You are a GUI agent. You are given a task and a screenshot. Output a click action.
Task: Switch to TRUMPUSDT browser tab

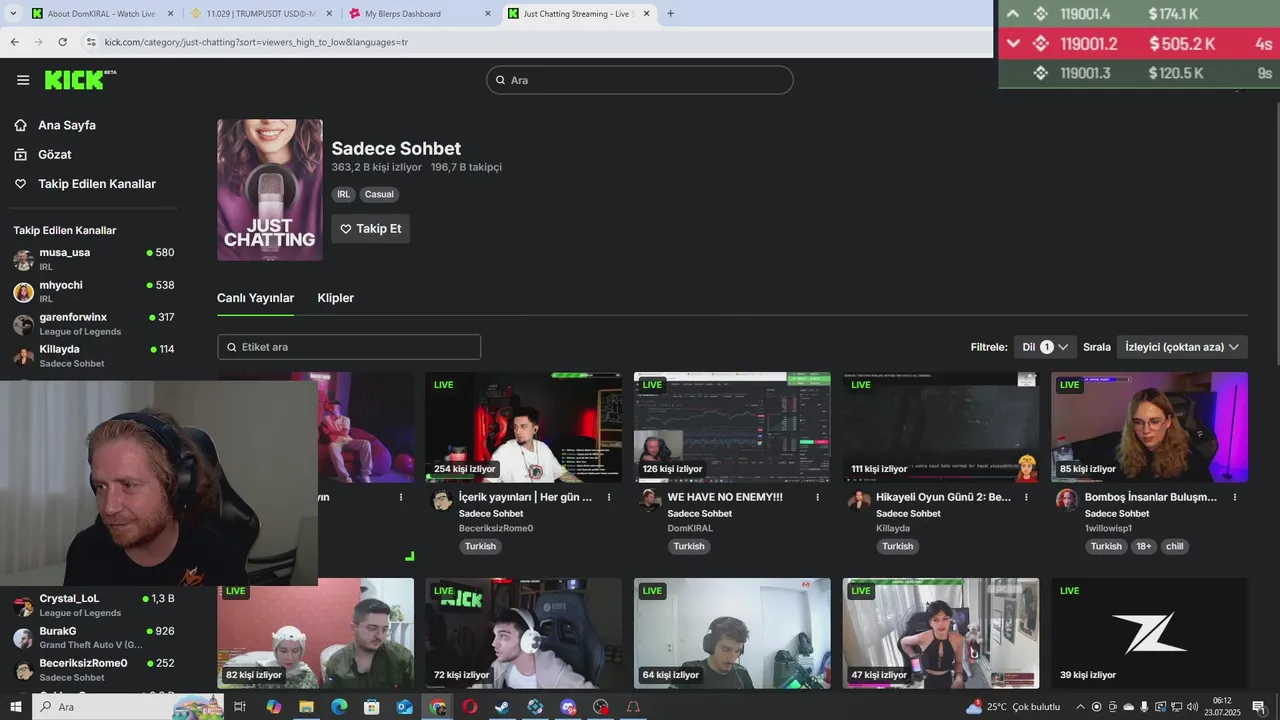pyautogui.click(x=262, y=14)
